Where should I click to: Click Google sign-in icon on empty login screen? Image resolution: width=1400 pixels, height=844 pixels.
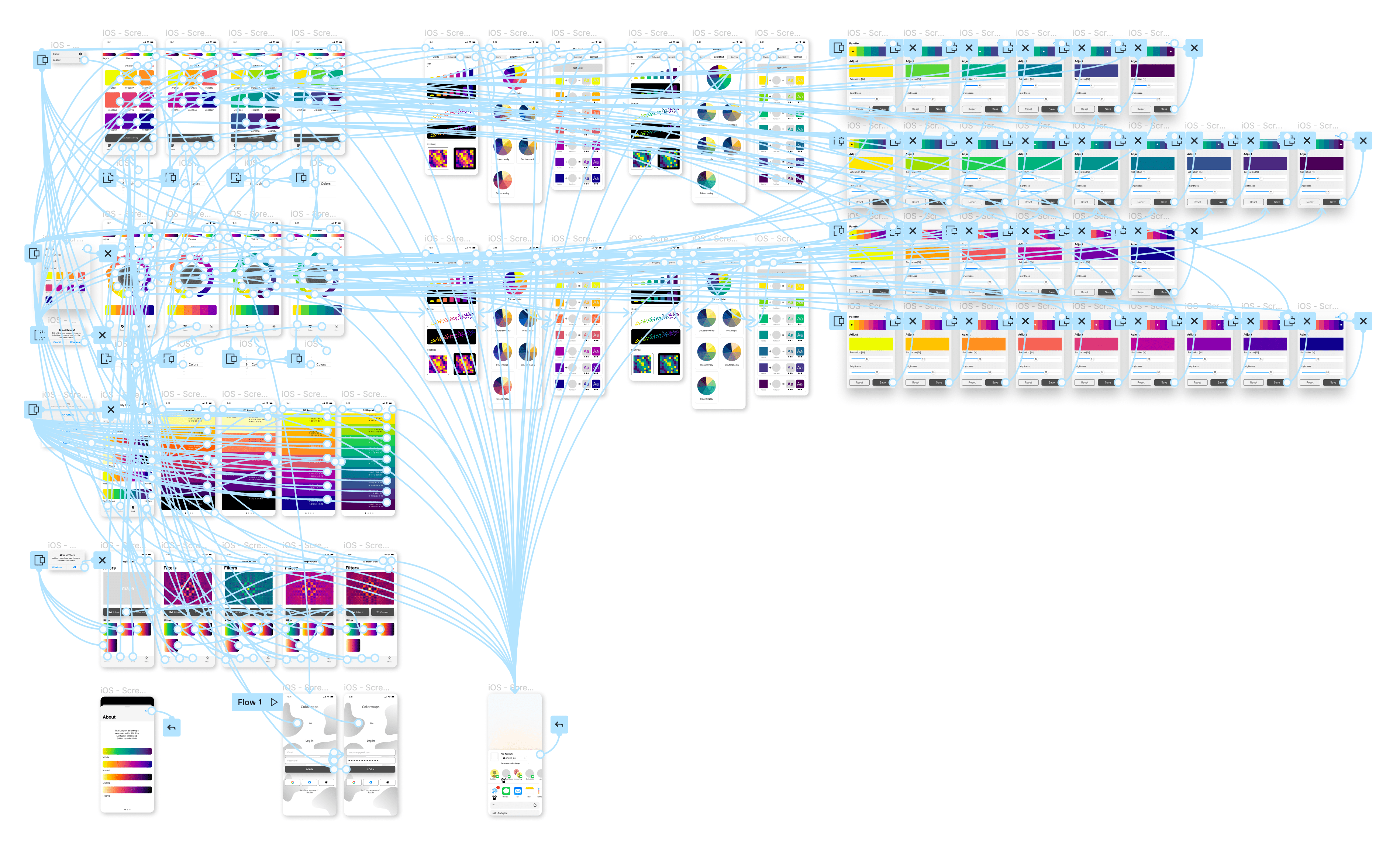[293, 782]
